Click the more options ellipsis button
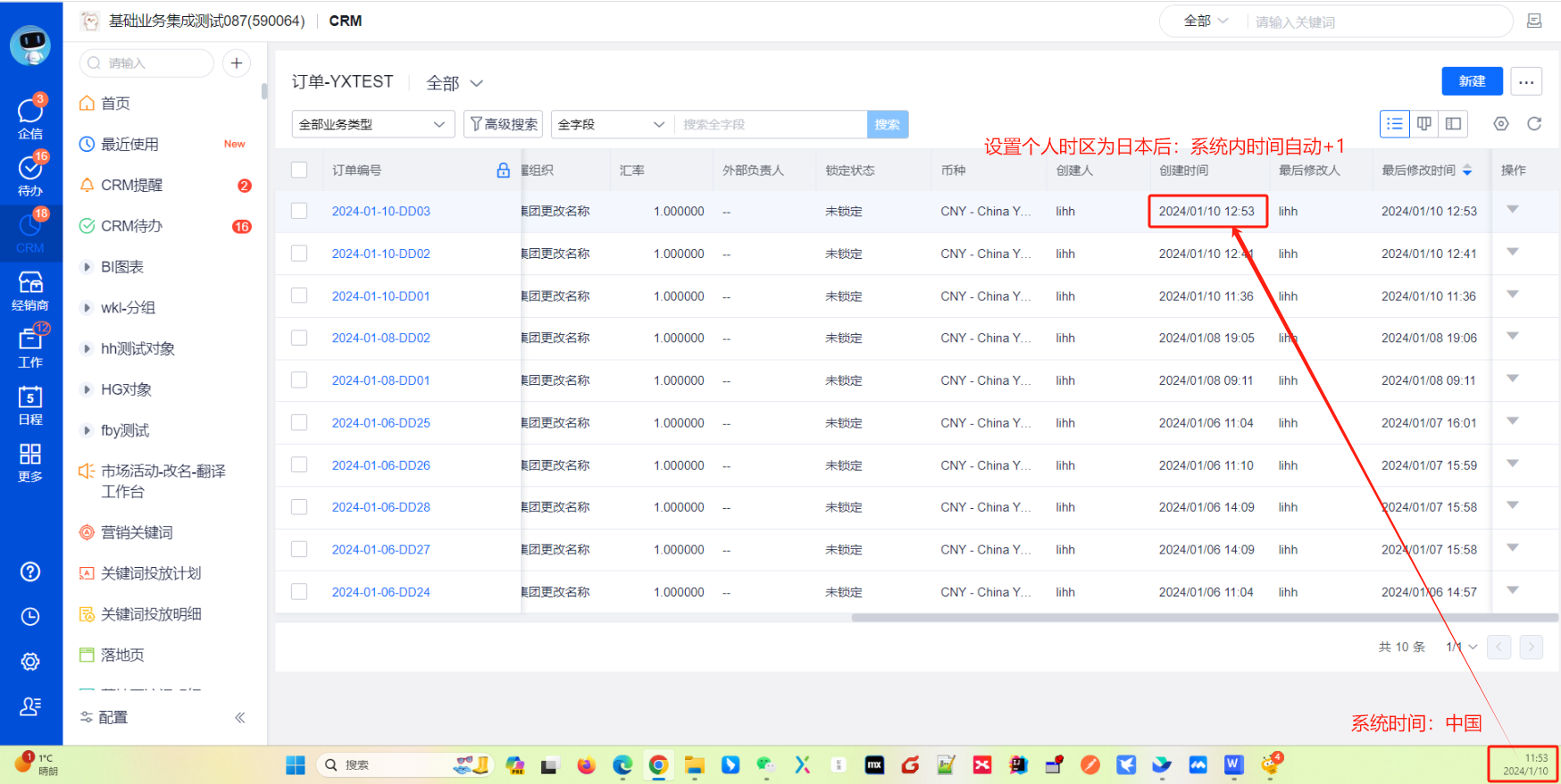This screenshot has height=784, width=1561. [1526, 81]
